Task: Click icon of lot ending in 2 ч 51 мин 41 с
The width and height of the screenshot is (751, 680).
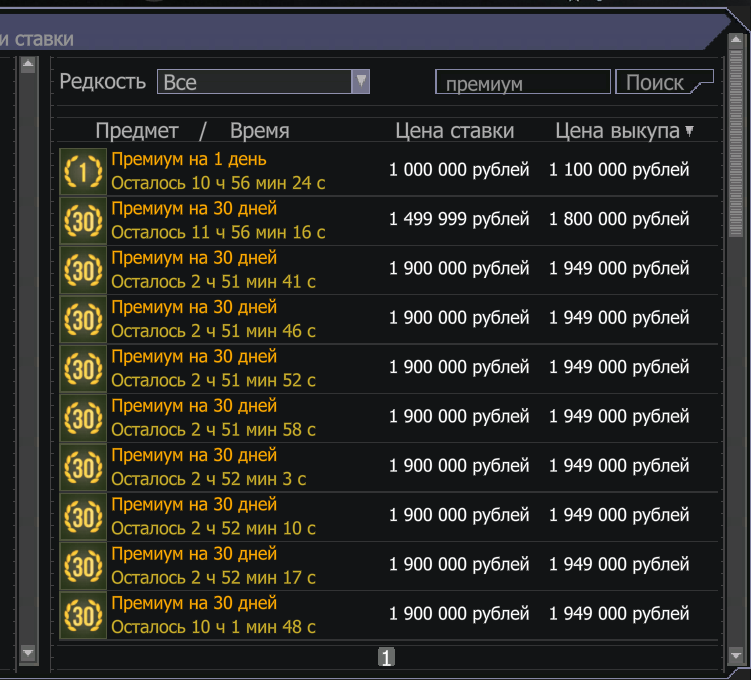Action: (x=83, y=270)
